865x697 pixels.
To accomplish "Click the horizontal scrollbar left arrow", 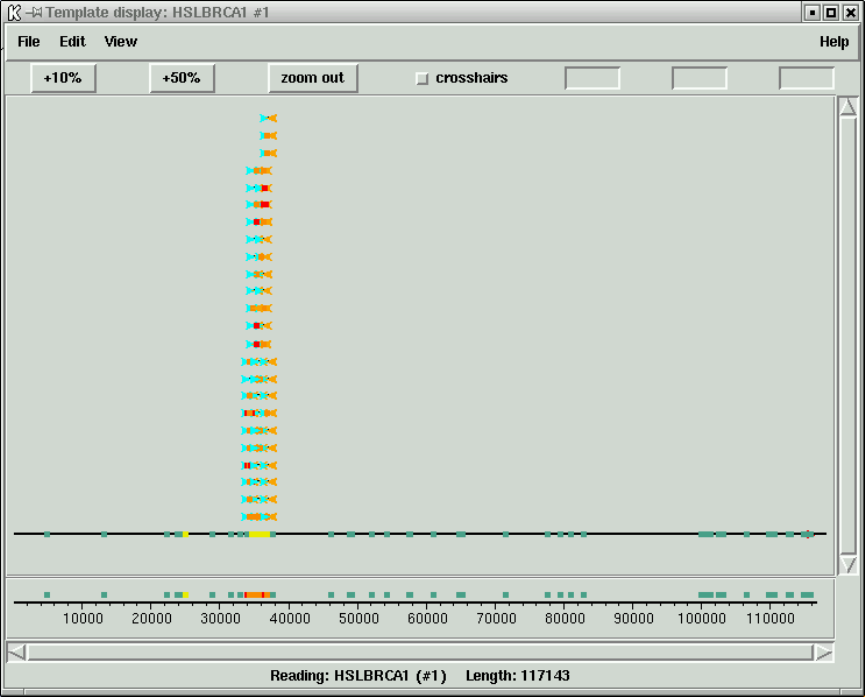I will click(17, 652).
